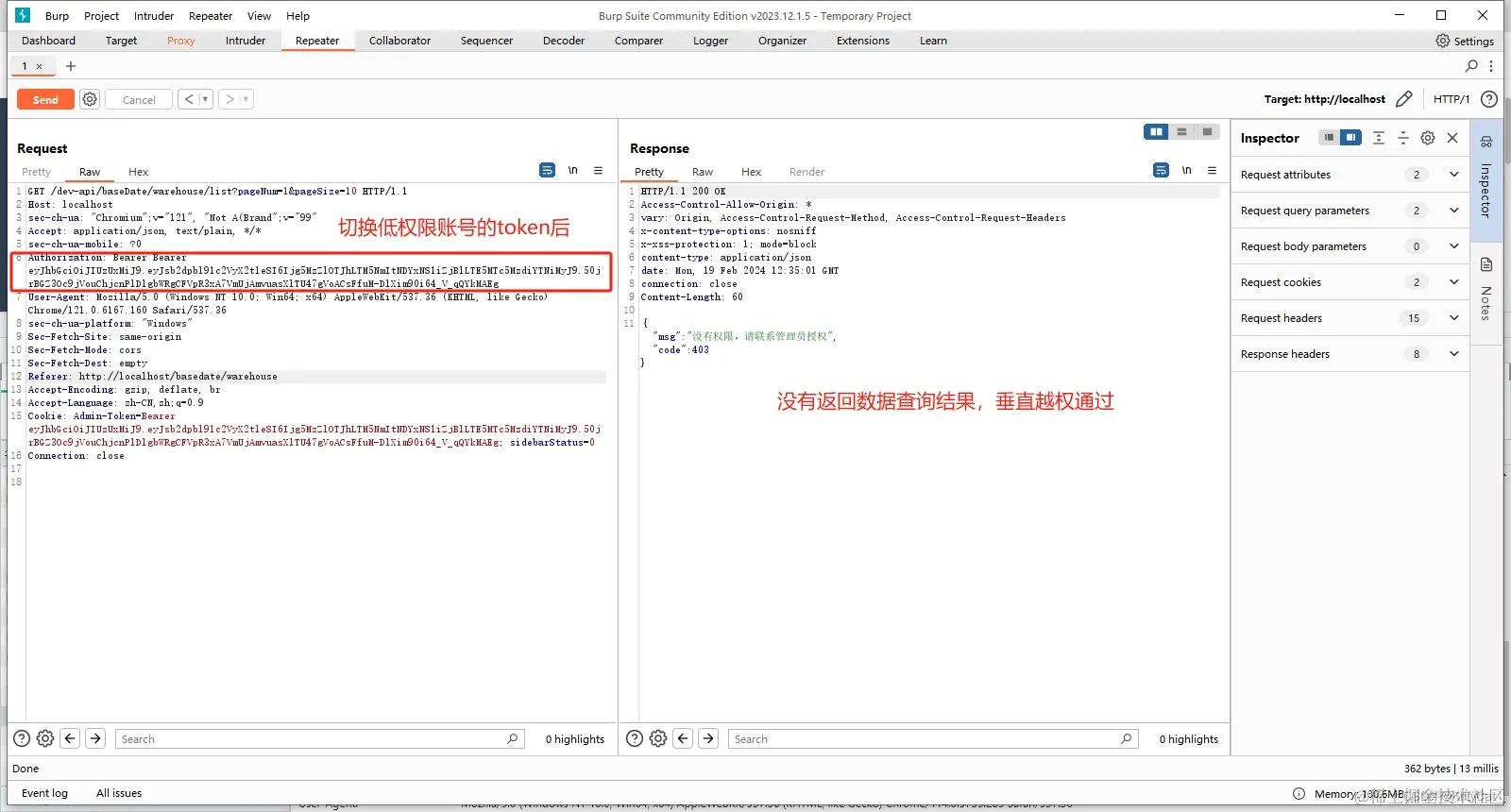This screenshot has width=1511, height=812.
Task: Click the HTTP/1 protocol toggle
Action: click(1452, 99)
